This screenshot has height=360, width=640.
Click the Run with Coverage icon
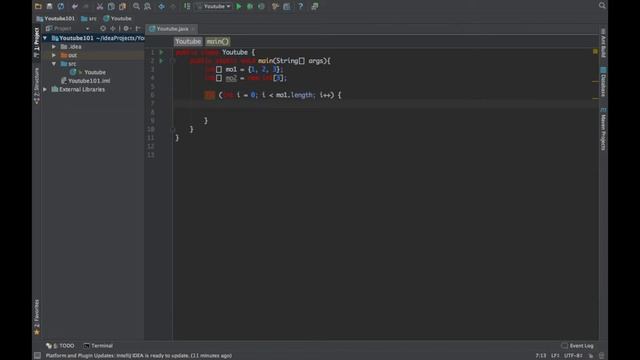pyautogui.click(x=261, y=6)
